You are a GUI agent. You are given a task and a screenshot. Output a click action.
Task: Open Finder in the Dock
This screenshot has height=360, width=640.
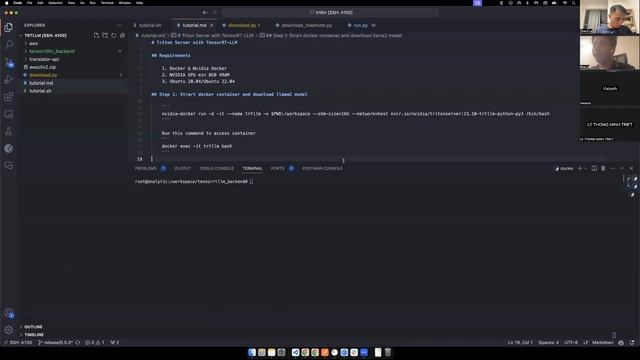coord(252,352)
